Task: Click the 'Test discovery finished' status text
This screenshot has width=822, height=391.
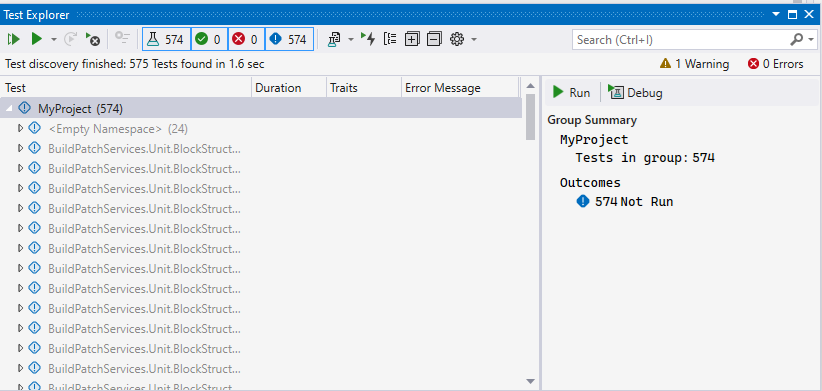Action: pos(135,64)
